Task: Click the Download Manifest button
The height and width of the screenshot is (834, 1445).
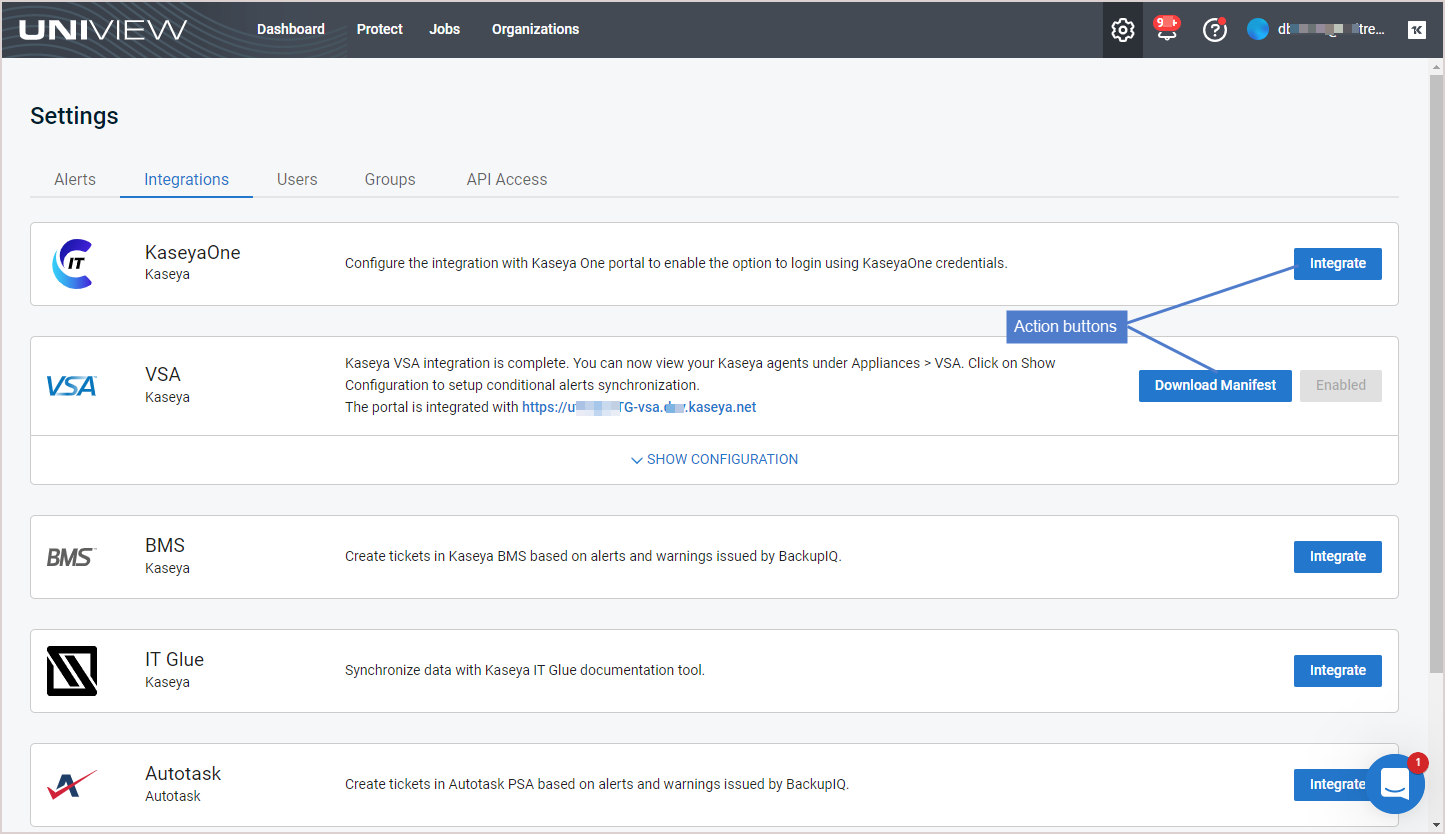Action: tap(1215, 386)
